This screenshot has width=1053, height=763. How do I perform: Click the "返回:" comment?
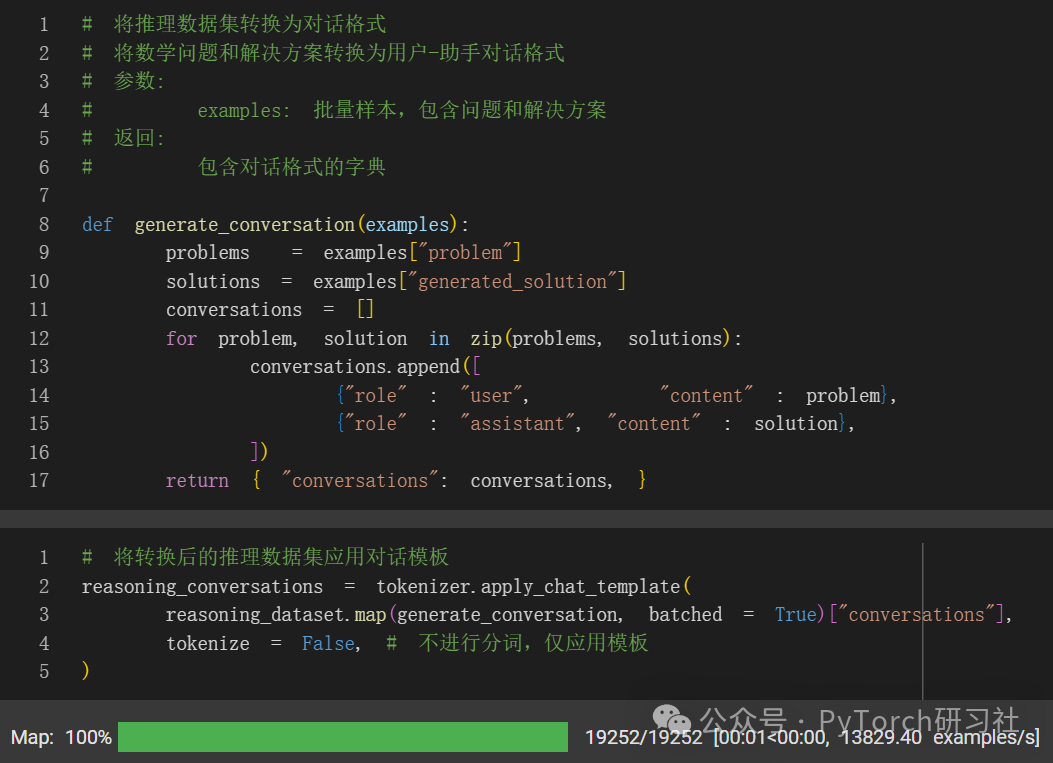139,138
